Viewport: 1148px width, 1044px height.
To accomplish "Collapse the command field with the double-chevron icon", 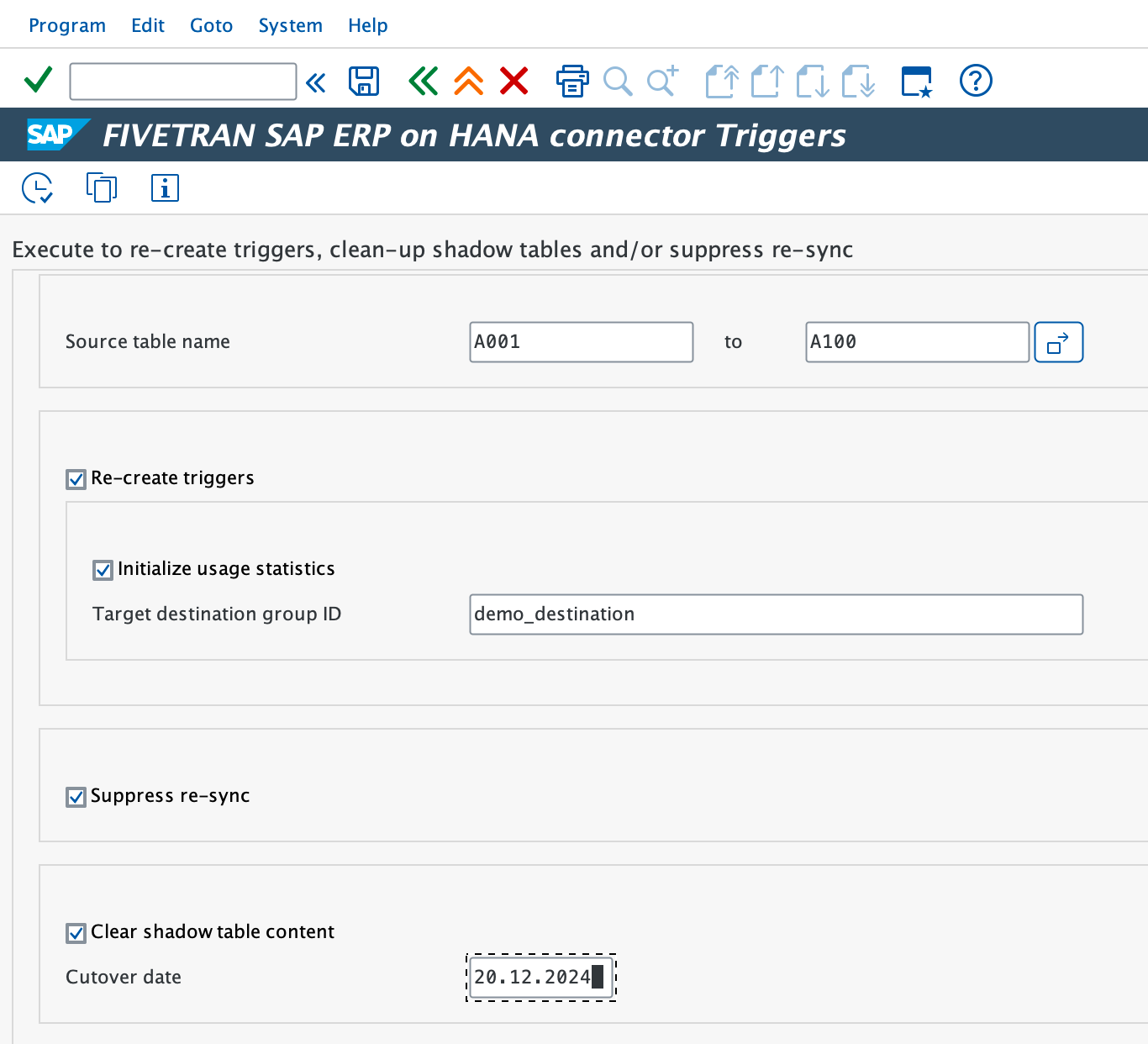I will [x=316, y=82].
